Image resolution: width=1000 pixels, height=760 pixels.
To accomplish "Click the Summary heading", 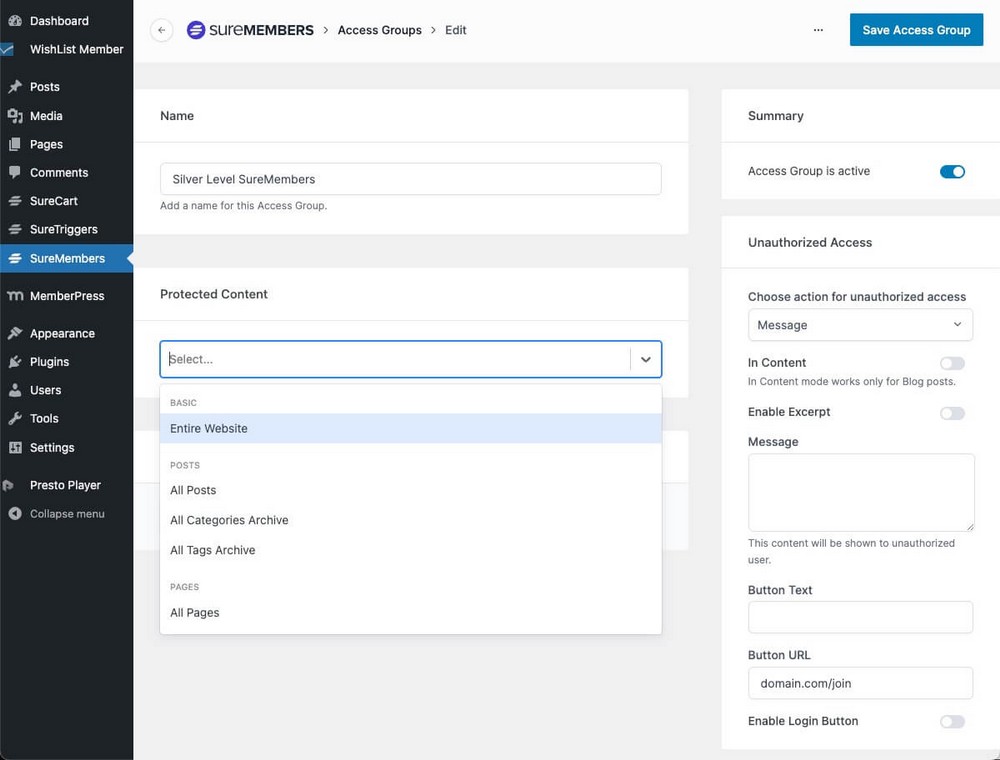I will (x=776, y=116).
